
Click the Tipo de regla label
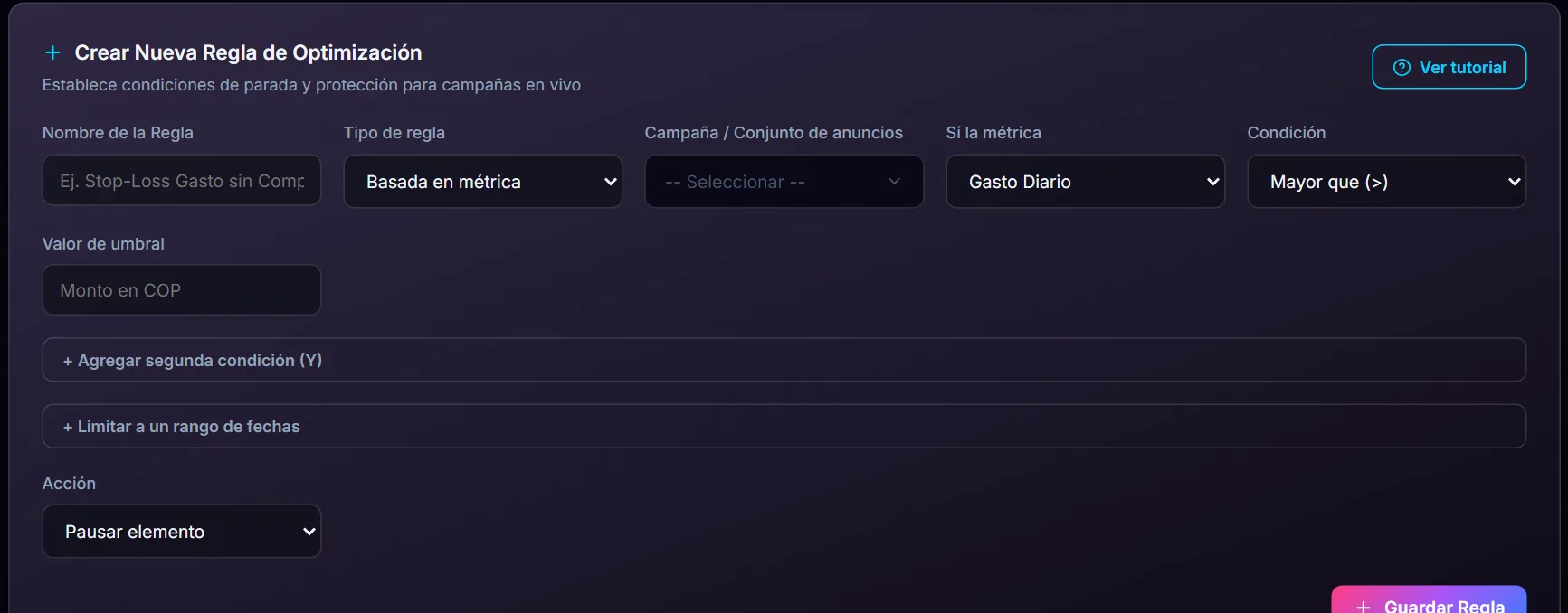[x=394, y=133]
